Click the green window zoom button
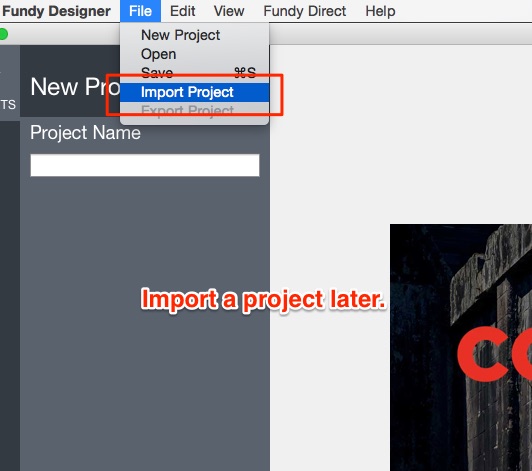The height and width of the screenshot is (471, 532). click(x=3, y=34)
